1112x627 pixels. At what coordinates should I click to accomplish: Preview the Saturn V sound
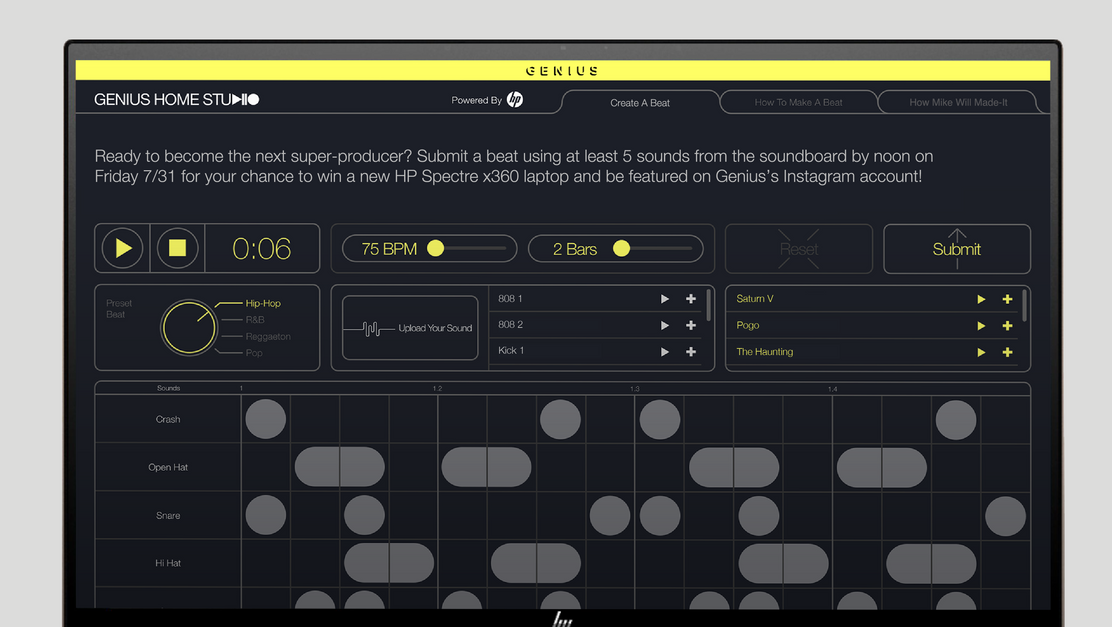pos(981,298)
